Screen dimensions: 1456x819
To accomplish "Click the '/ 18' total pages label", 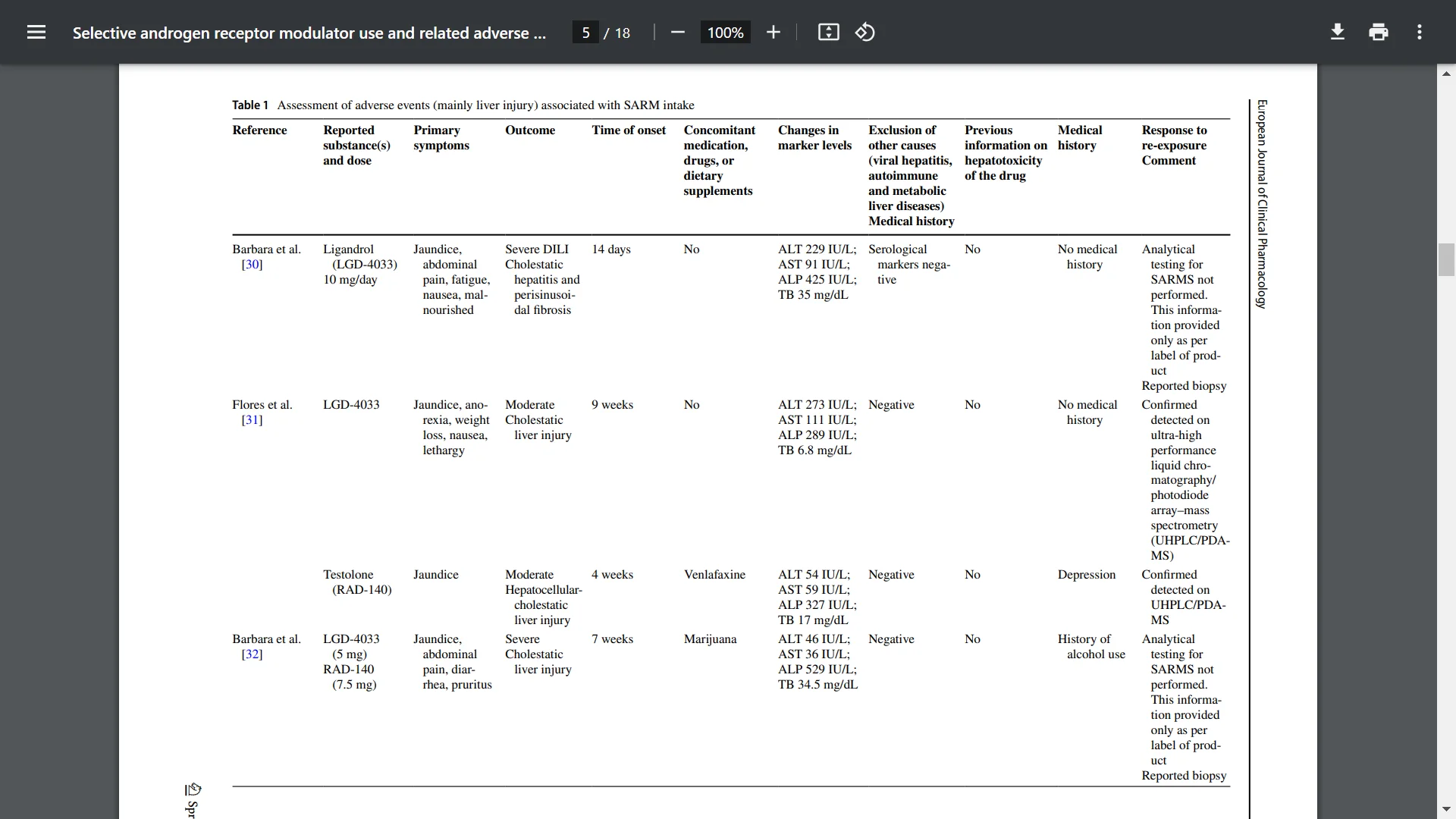I will point(617,33).
